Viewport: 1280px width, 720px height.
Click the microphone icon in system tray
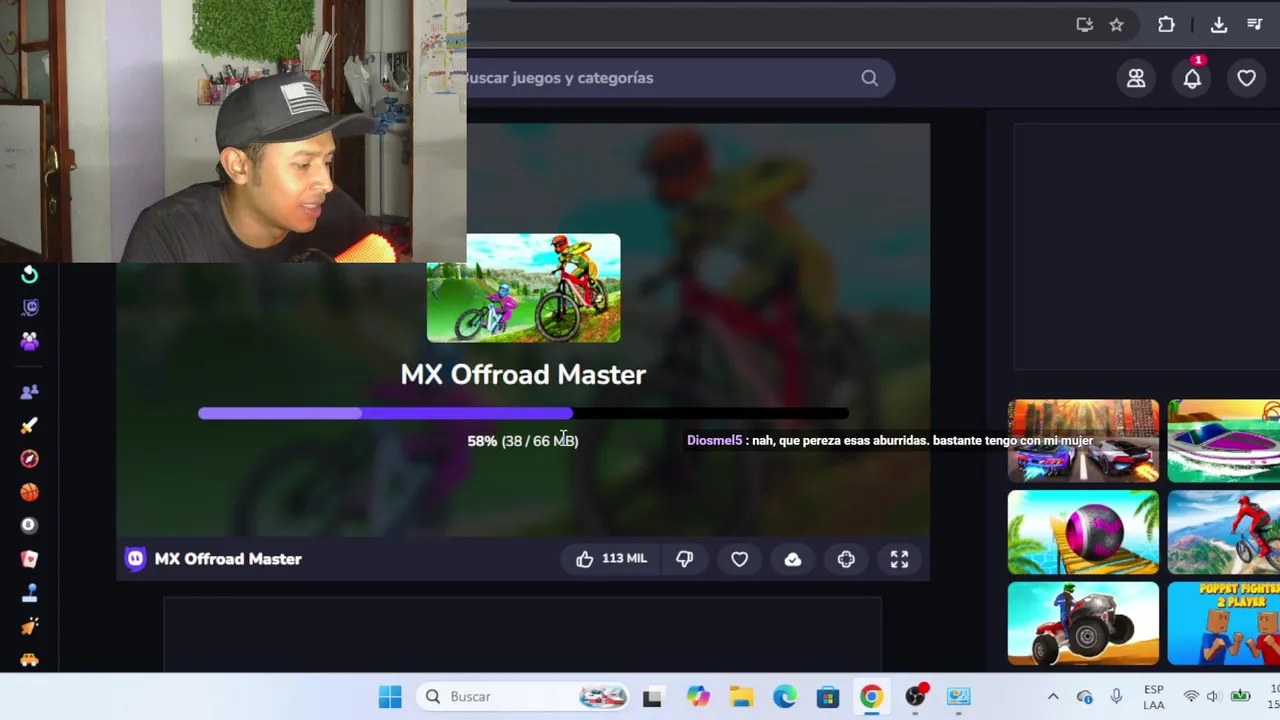pos(1116,697)
